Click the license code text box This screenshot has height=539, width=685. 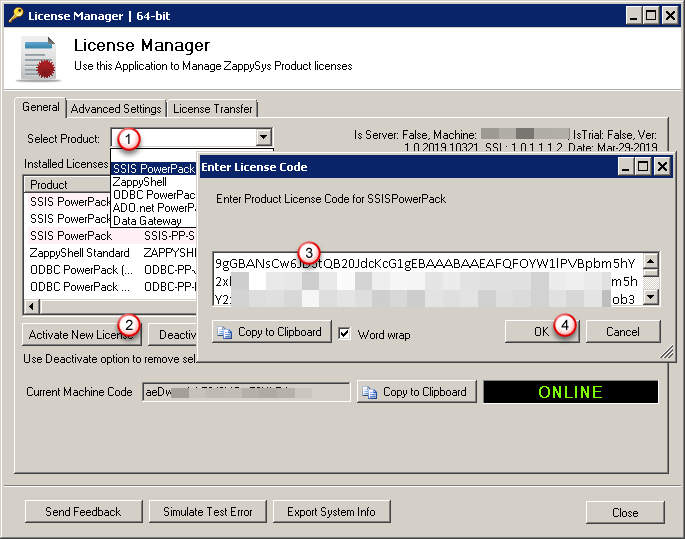click(428, 279)
